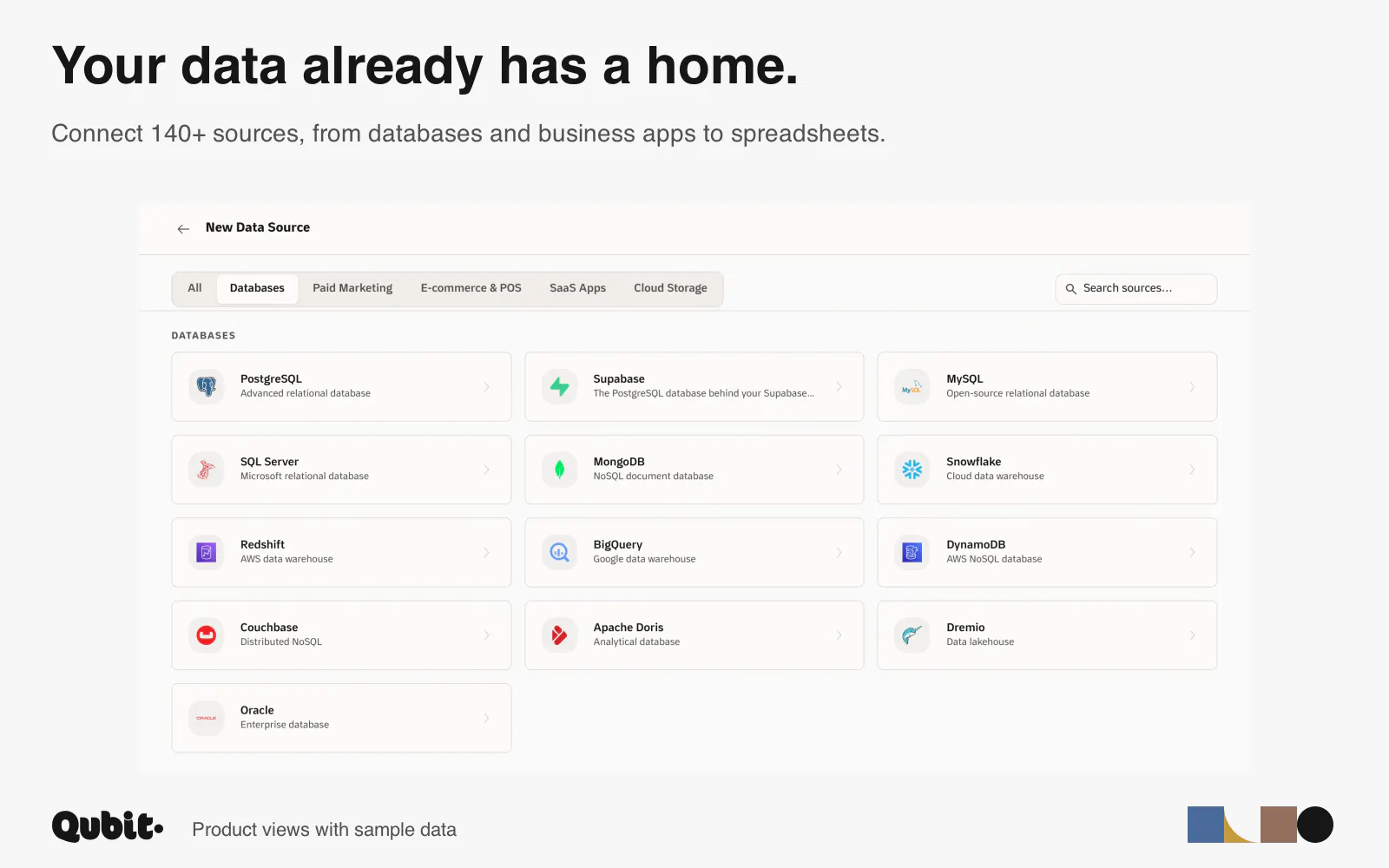Open the MongoDB row chevron
This screenshot has width=1389, height=868.
coord(839,470)
